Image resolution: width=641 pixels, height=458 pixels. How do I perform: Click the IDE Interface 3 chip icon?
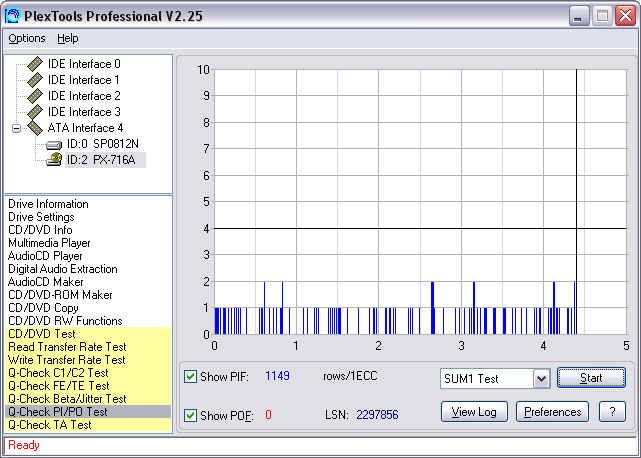35,112
